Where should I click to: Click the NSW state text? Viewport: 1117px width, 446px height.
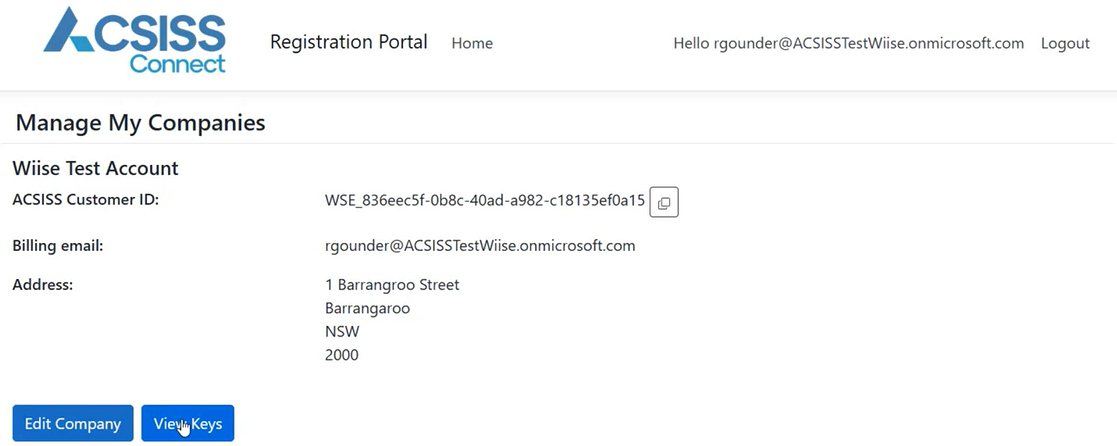tap(342, 331)
